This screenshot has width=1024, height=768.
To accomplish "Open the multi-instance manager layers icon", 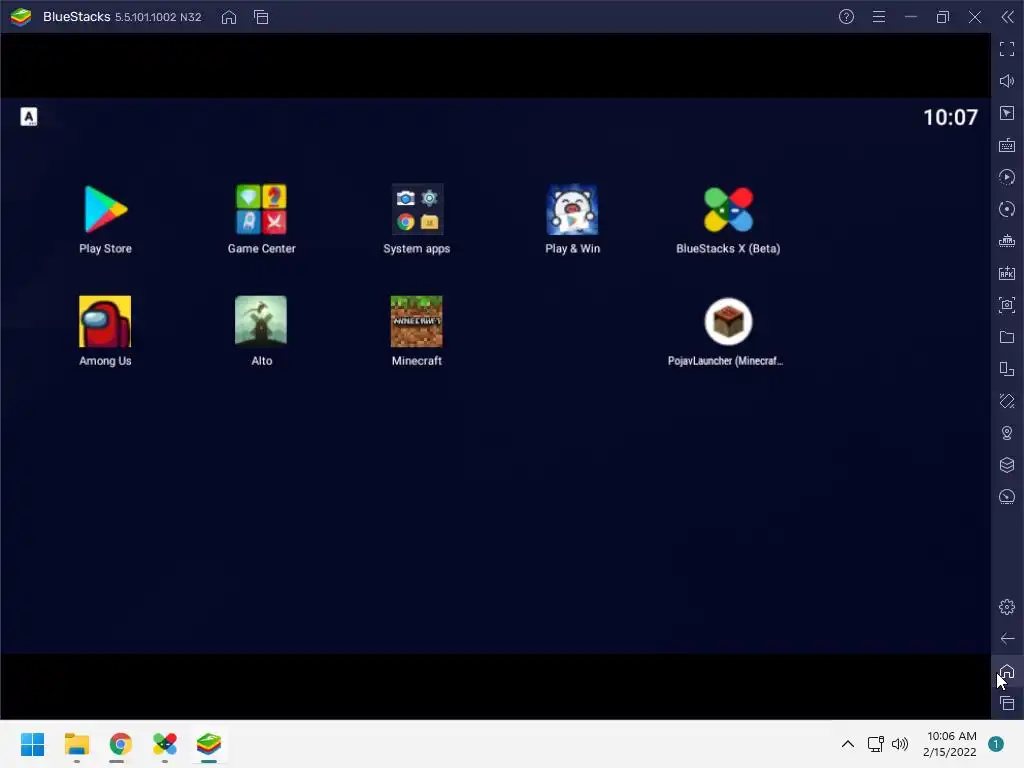I will [x=1007, y=465].
